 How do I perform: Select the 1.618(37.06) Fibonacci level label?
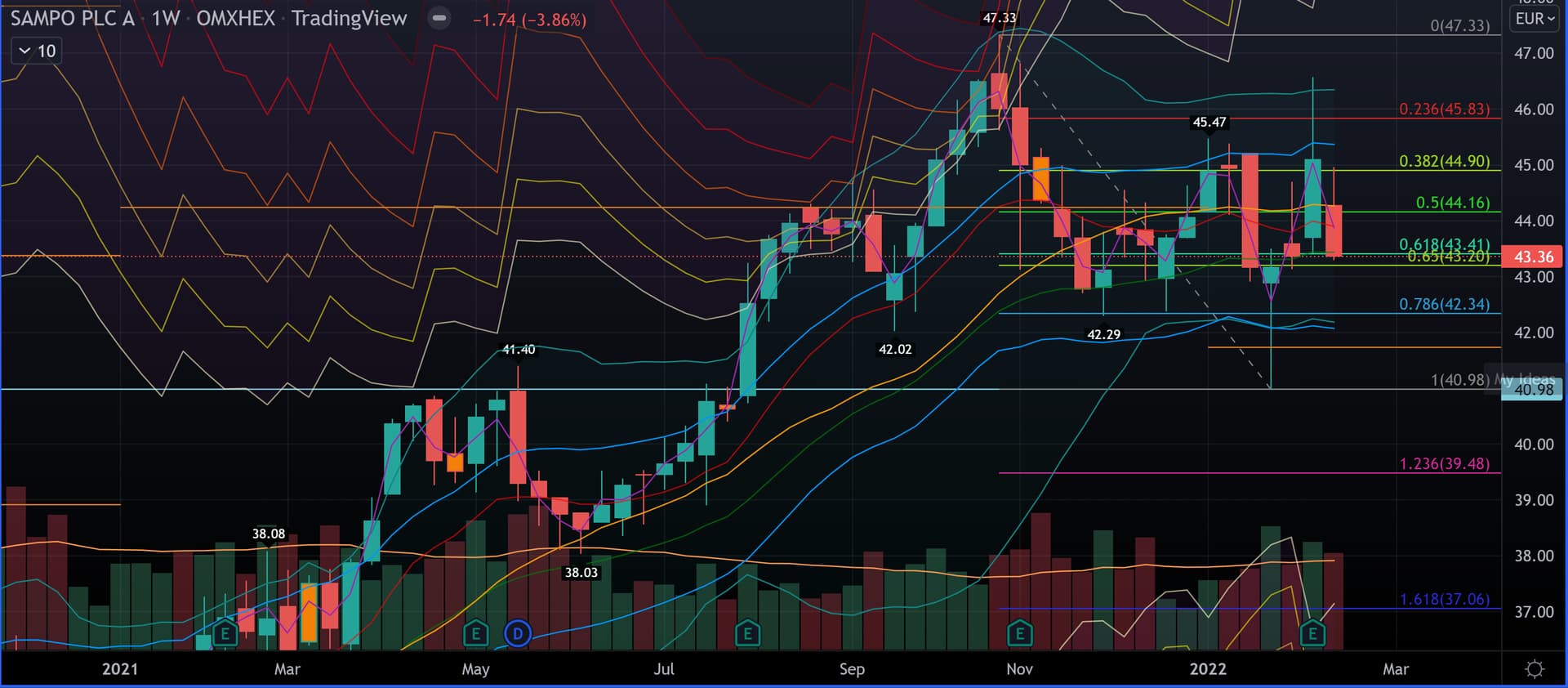coord(1444,599)
